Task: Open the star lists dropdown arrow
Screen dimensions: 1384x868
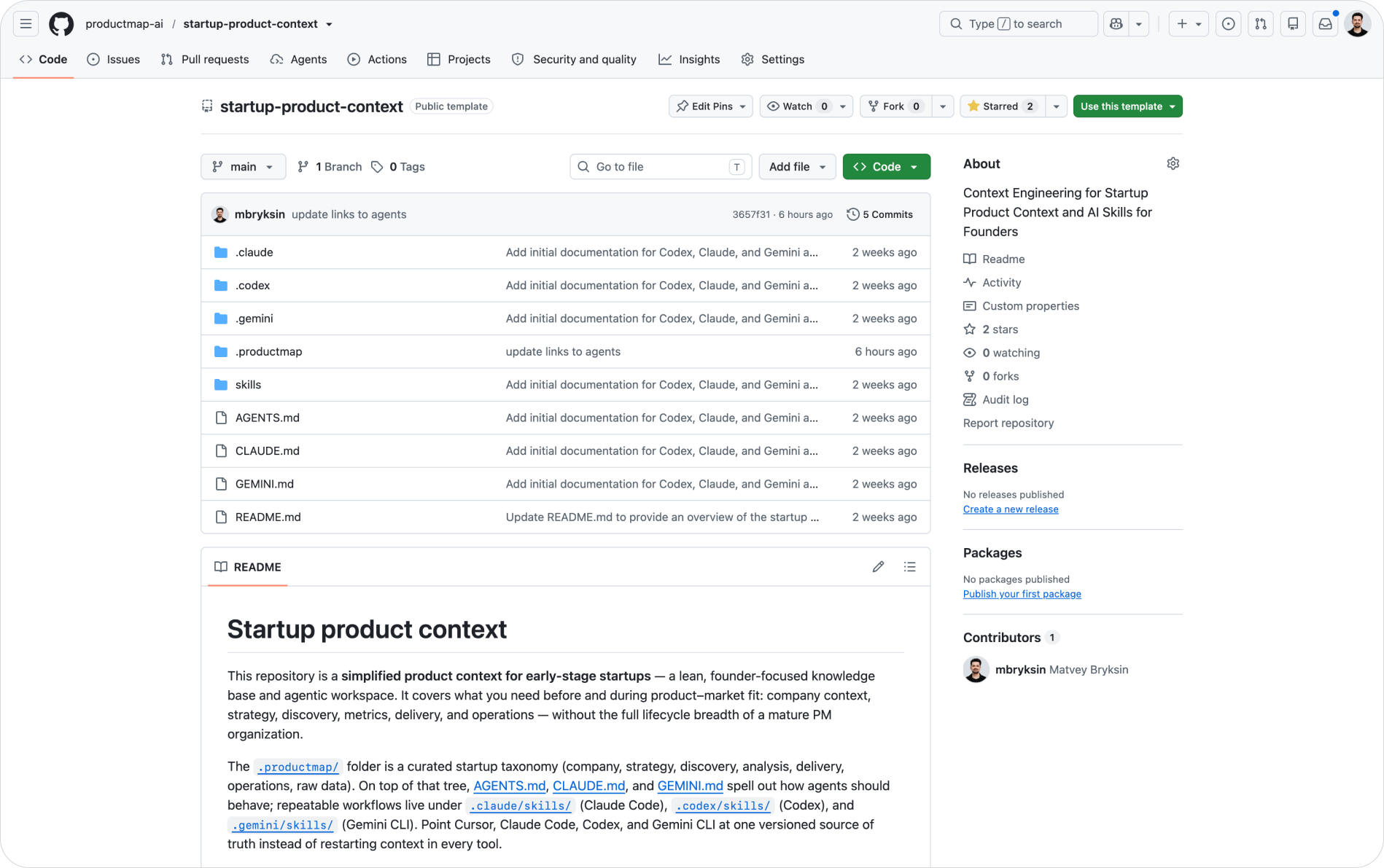Action: (x=1056, y=106)
